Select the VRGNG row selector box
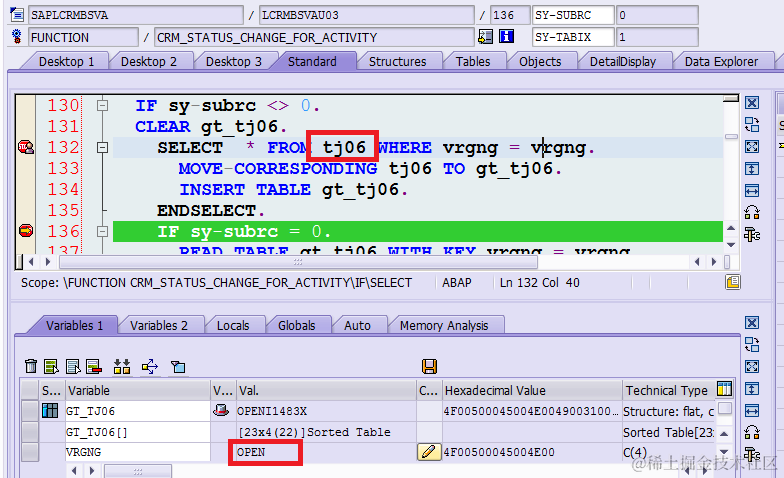The width and height of the screenshot is (784, 478). pyautogui.click(x=30, y=452)
